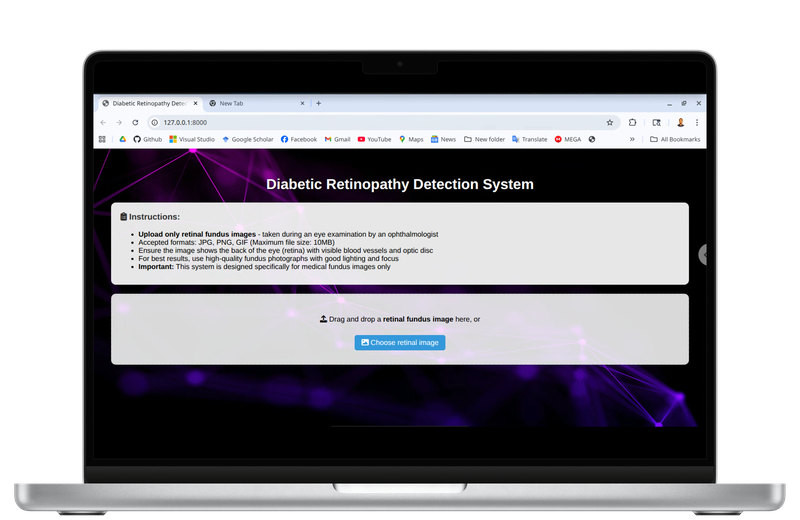Reload the page
The width and height of the screenshot is (800, 520).
[135, 122]
